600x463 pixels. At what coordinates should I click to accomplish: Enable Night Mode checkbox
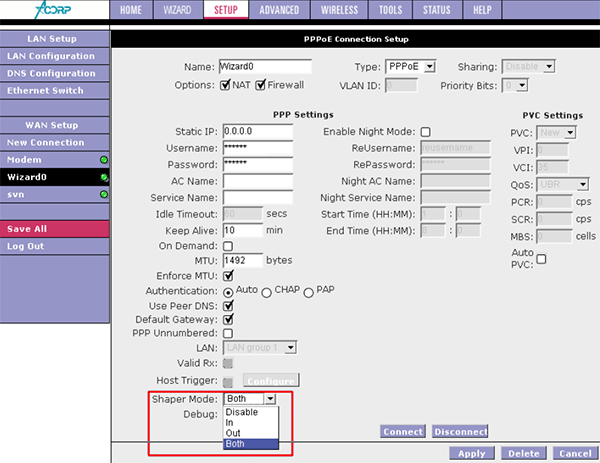(426, 132)
